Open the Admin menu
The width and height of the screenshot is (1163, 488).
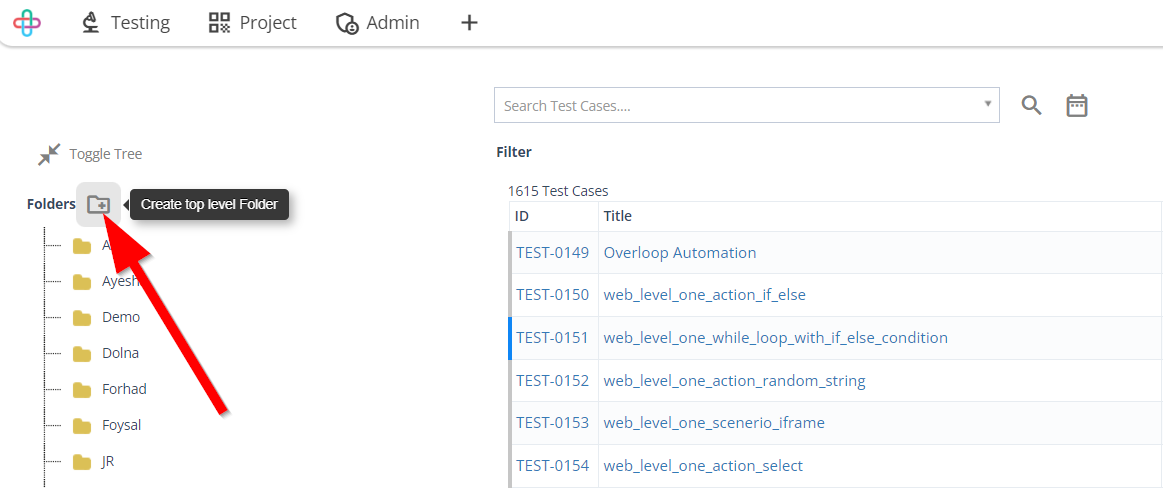(378, 23)
